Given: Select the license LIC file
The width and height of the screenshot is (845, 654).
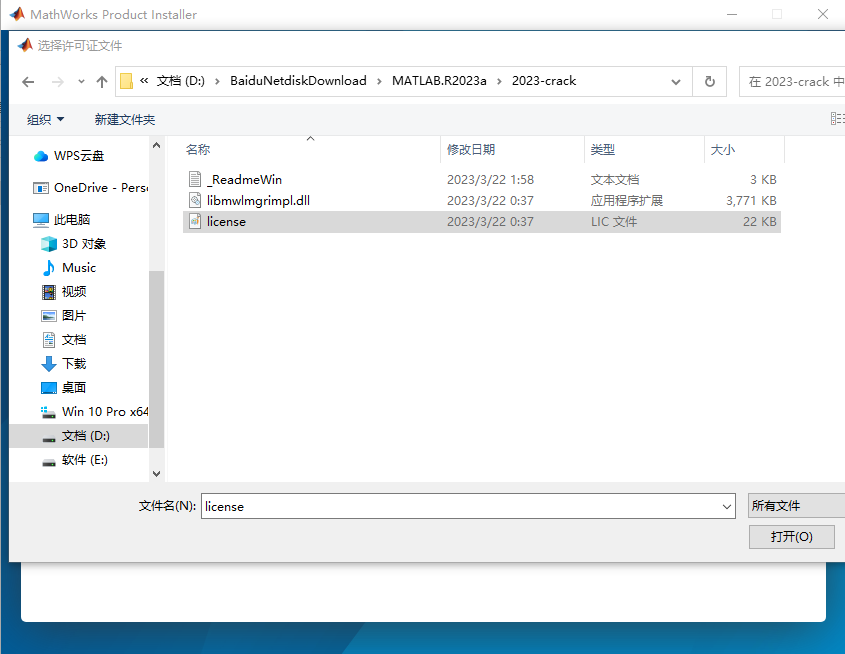Looking at the screenshot, I should 482,221.
